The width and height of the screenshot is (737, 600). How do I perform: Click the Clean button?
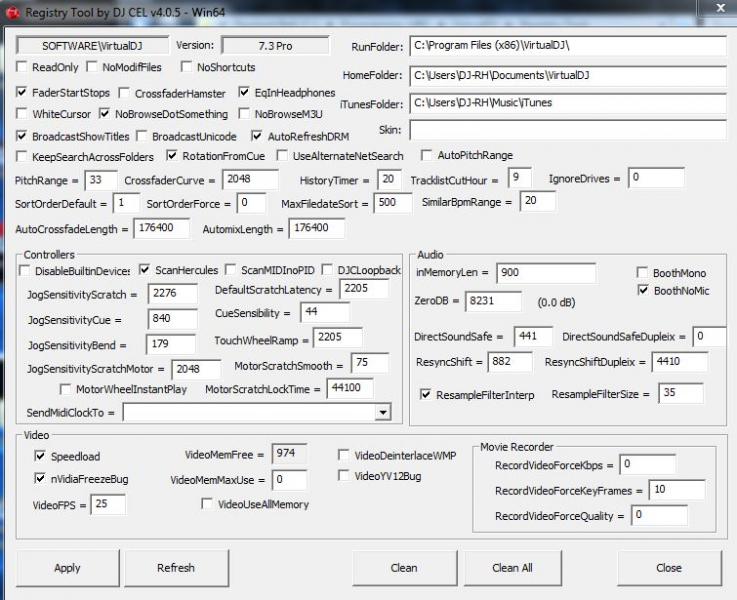click(404, 568)
